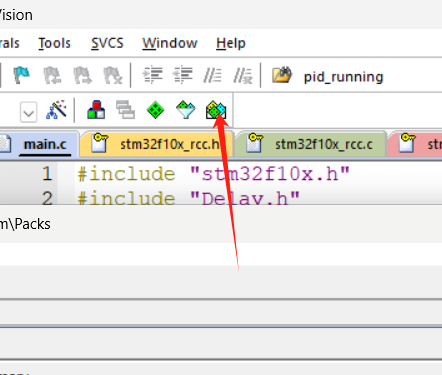Open Options for Target magic wand
442x375 pixels.
click(56, 109)
